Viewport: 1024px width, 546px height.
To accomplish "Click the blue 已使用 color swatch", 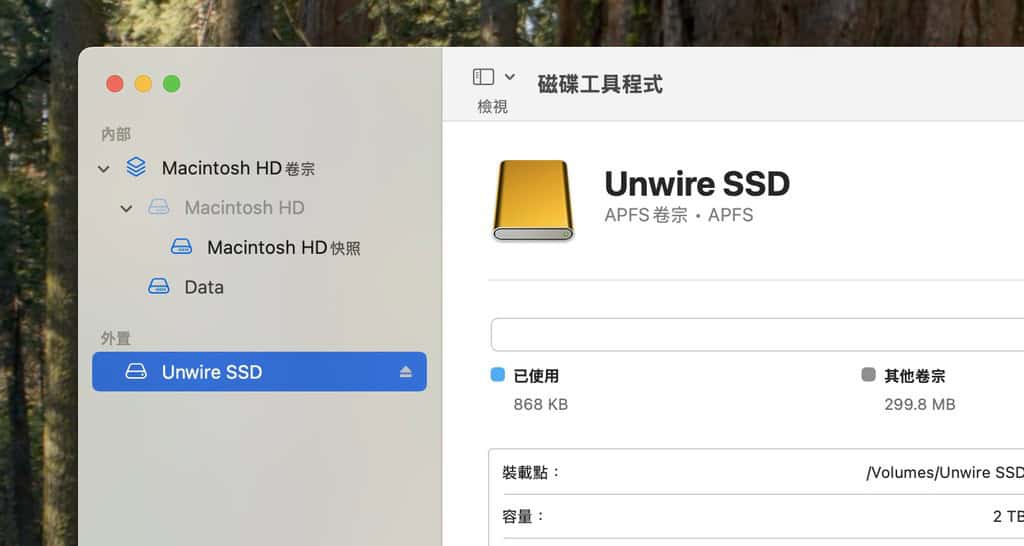I will tap(498, 375).
